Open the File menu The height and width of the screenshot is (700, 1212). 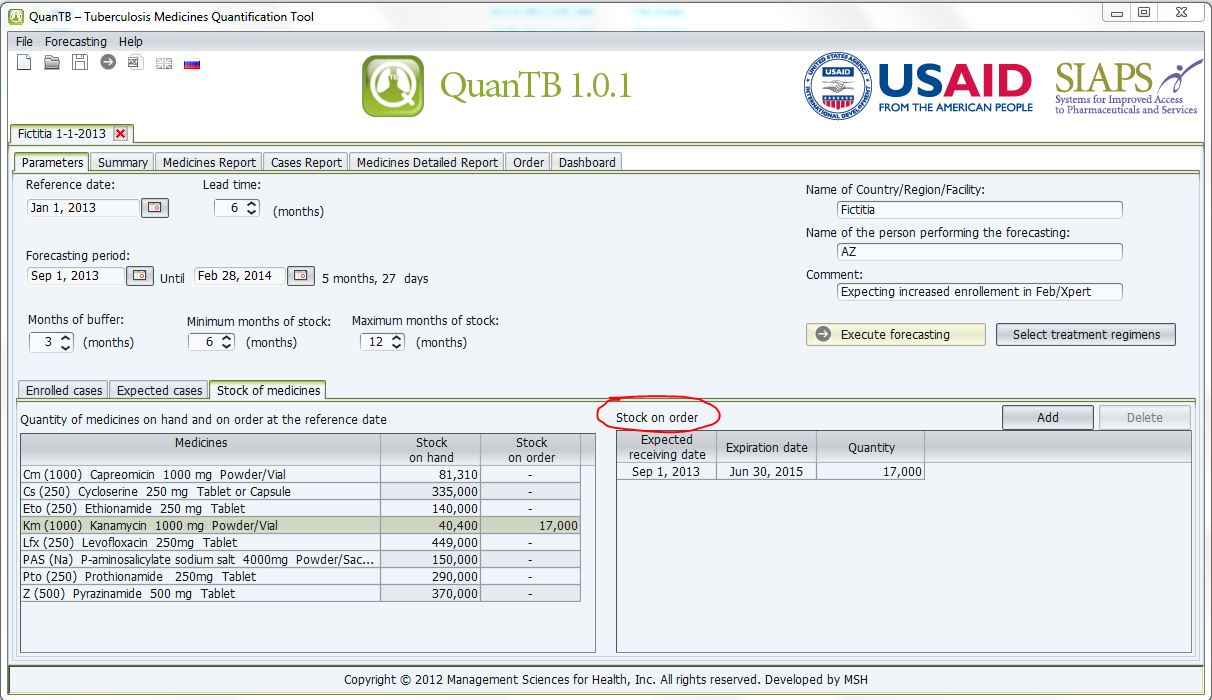(x=25, y=42)
